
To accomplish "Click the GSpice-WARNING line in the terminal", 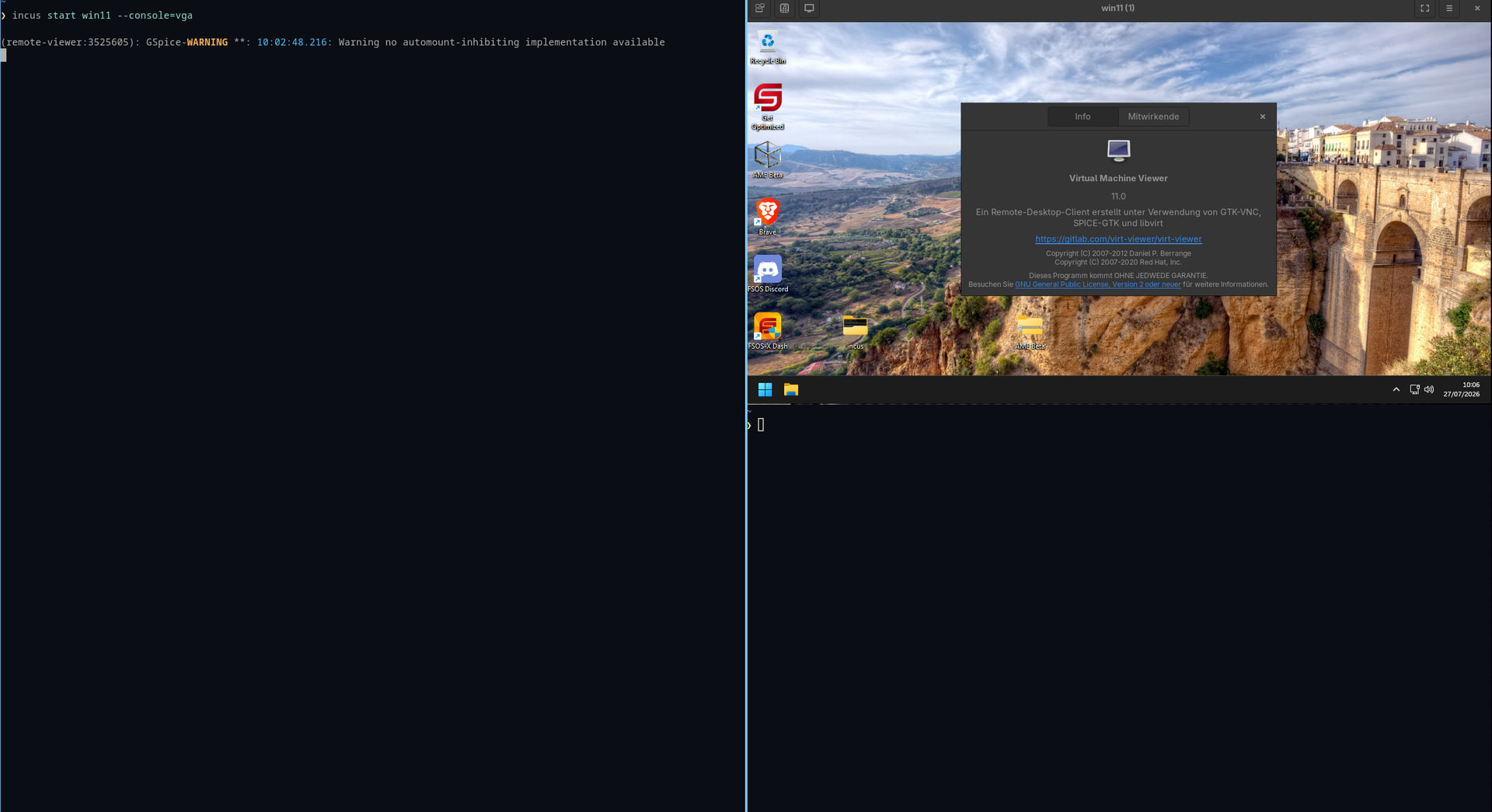I will [333, 43].
